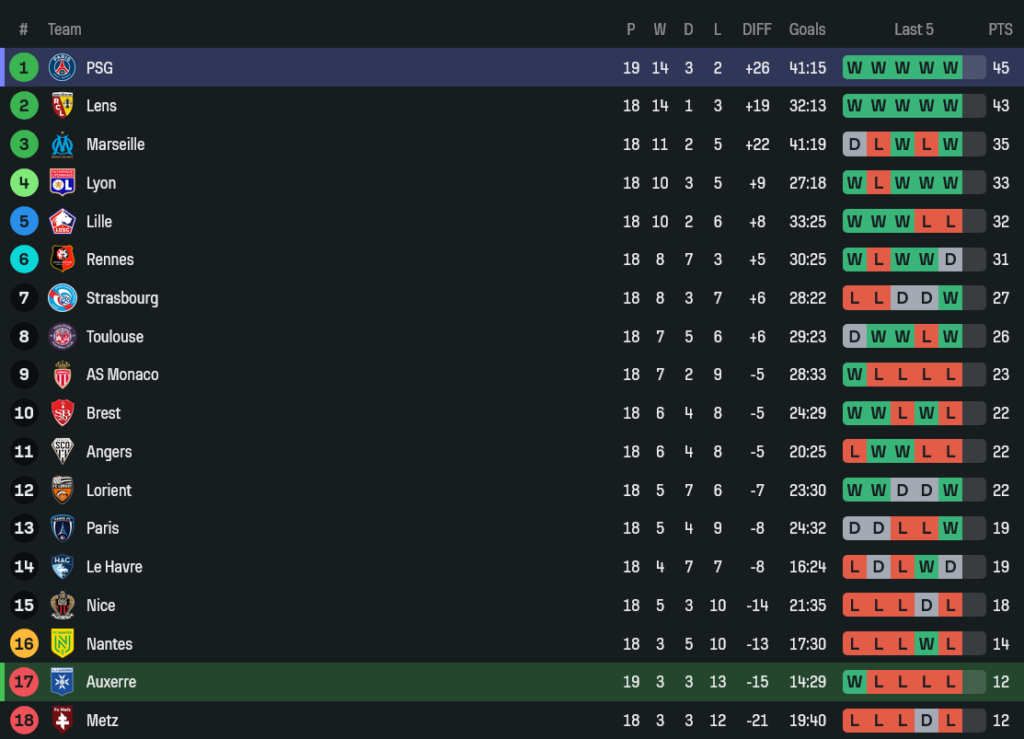Image resolution: width=1024 pixels, height=739 pixels.
Task: Click the Lille club crest icon
Action: point(62,222)
